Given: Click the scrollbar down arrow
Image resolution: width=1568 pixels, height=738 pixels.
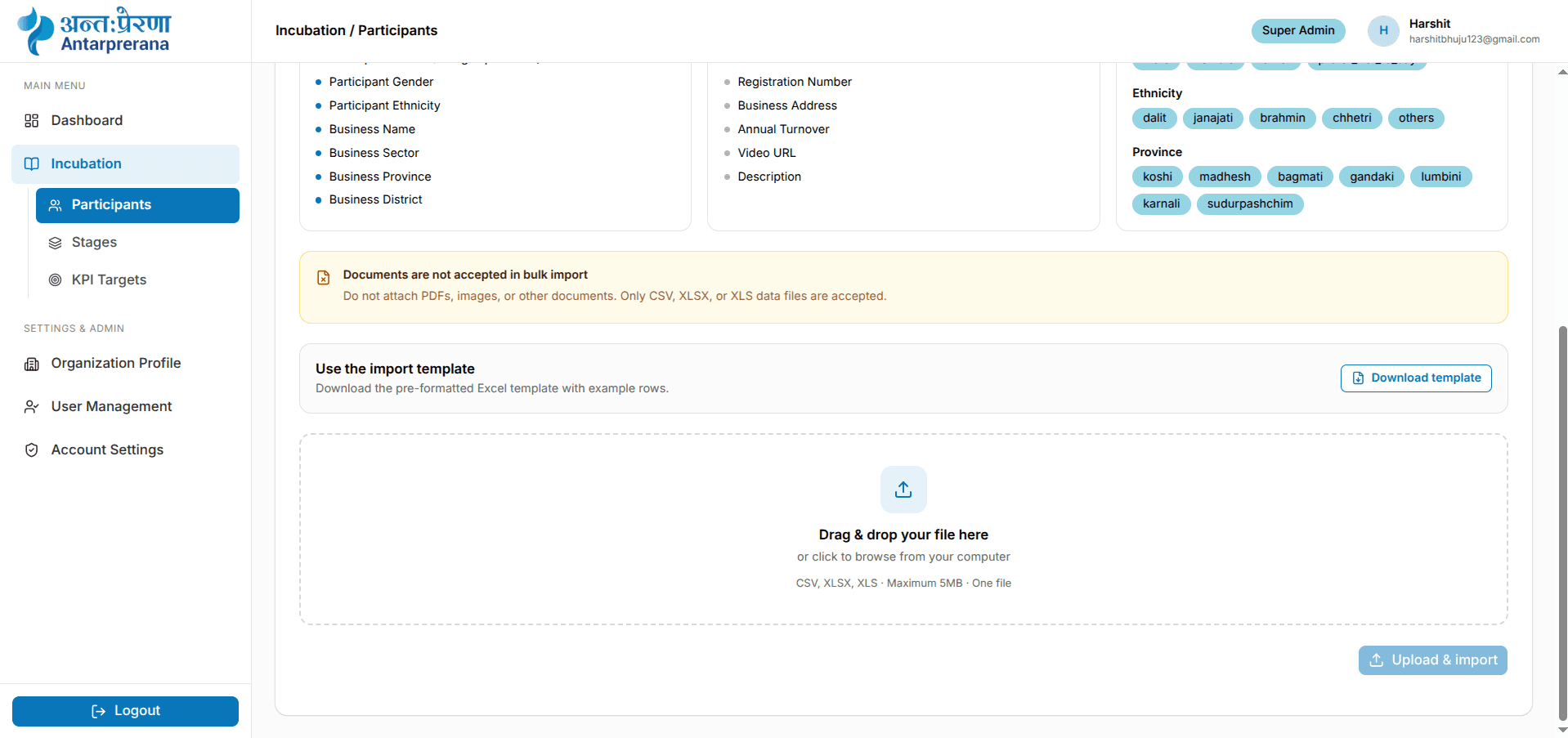Looking at the screenshot, I should [1563, 730].
